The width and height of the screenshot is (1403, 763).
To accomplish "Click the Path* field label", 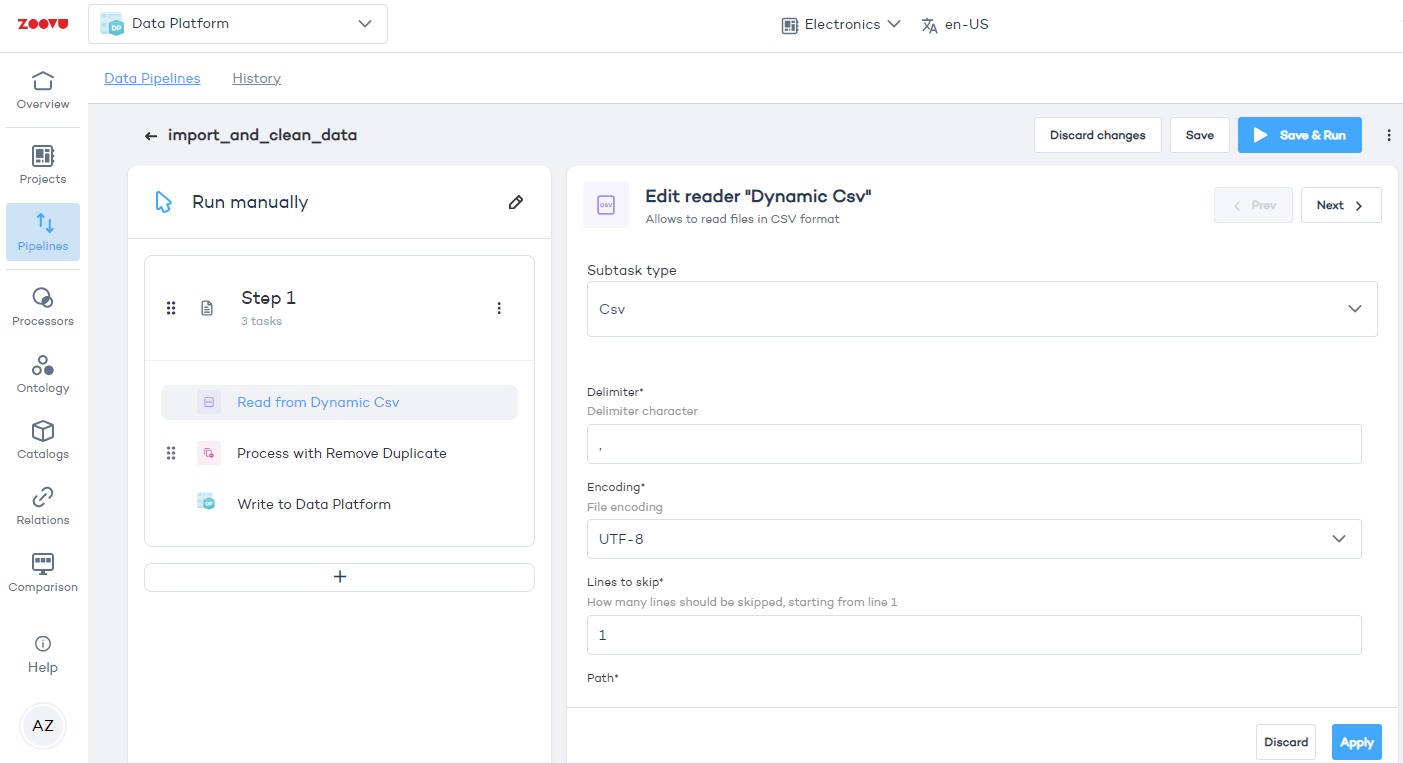I will 603,678.
